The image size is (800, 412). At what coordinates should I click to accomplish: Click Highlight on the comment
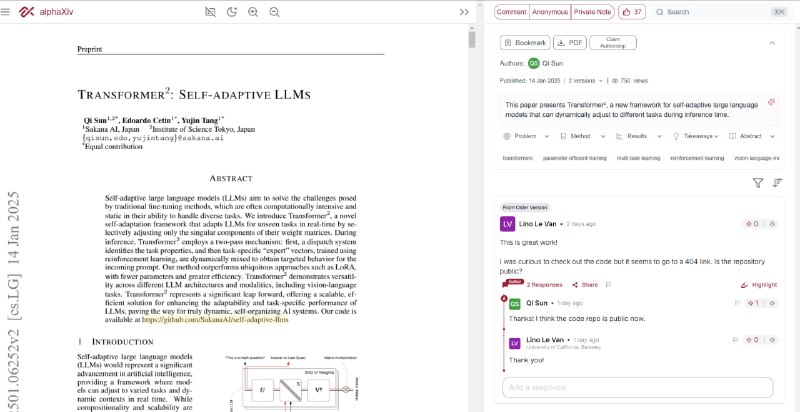click(x=759, y=285)
